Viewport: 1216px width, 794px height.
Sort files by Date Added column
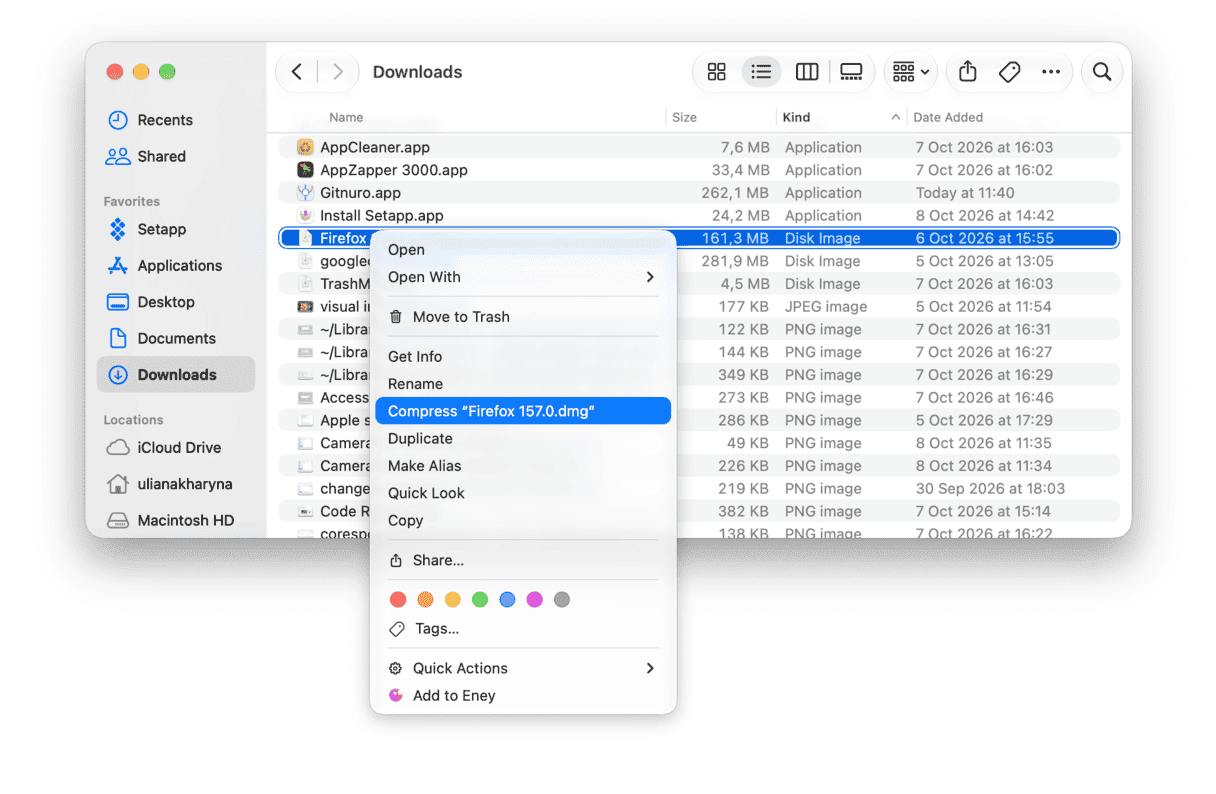948,117
